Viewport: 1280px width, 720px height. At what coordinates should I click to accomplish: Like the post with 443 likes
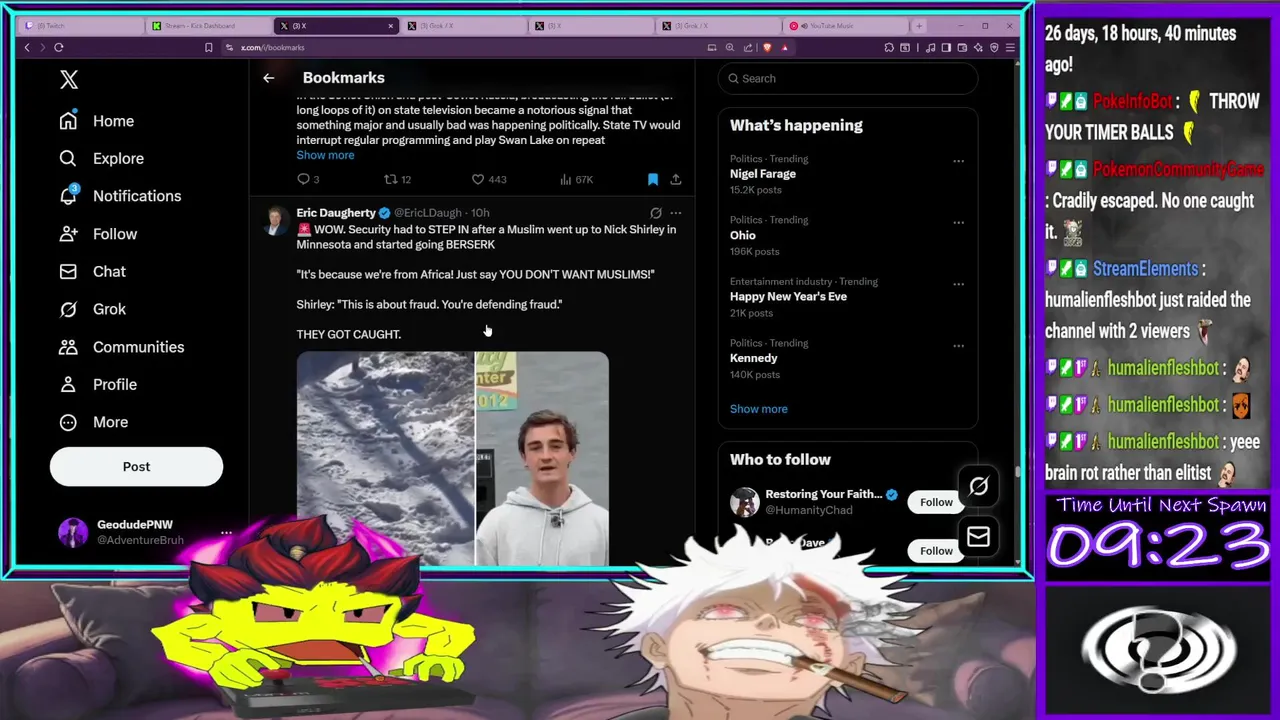click(489, 179)
